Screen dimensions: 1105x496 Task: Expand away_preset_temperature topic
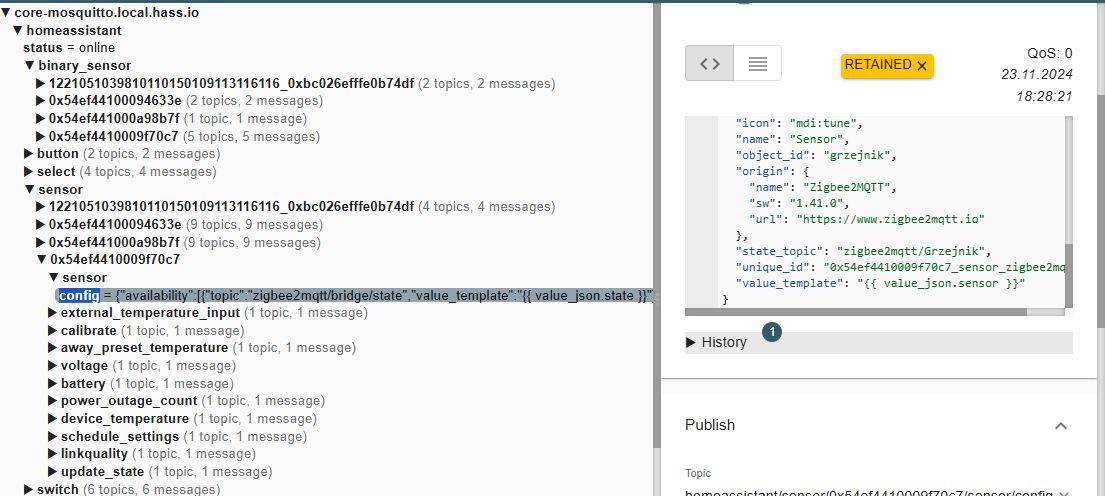[53, 348]
